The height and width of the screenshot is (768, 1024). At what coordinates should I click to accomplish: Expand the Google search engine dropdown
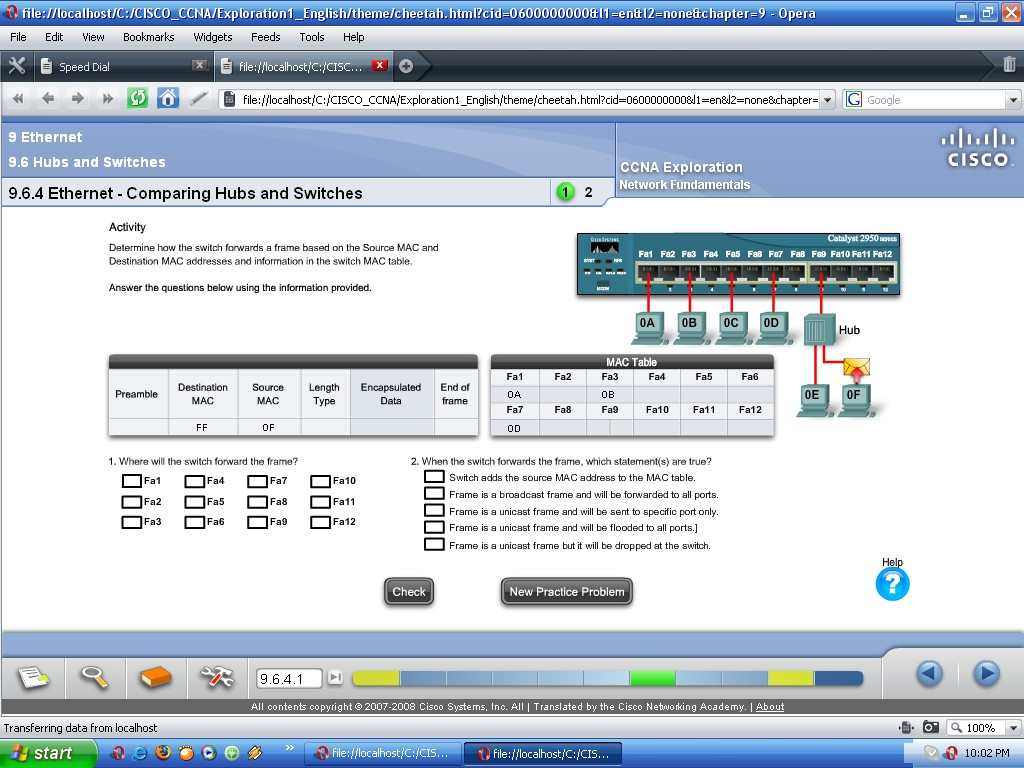pyautogui.click(x=1013, y=100)
